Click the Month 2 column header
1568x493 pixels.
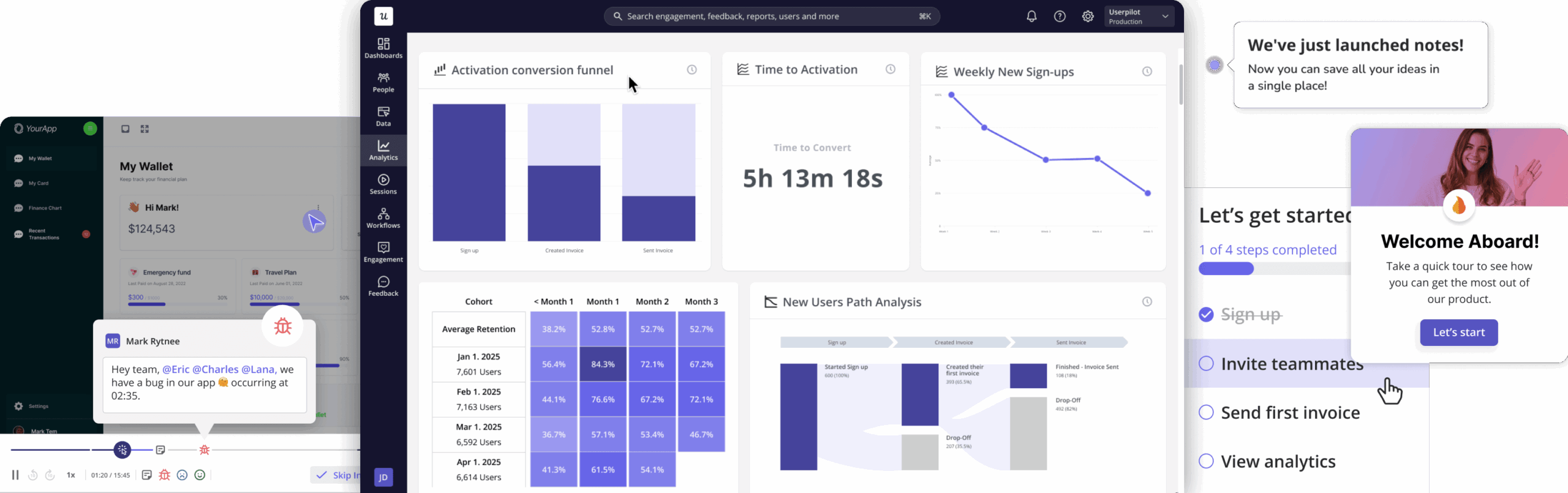click(652, 301)
